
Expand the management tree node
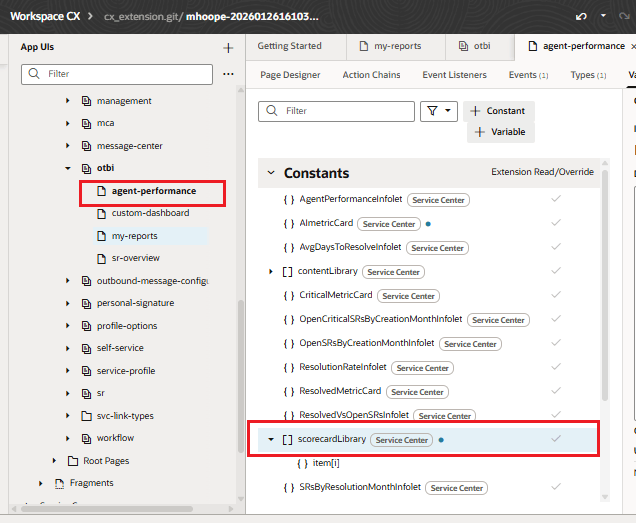[68, 101]
